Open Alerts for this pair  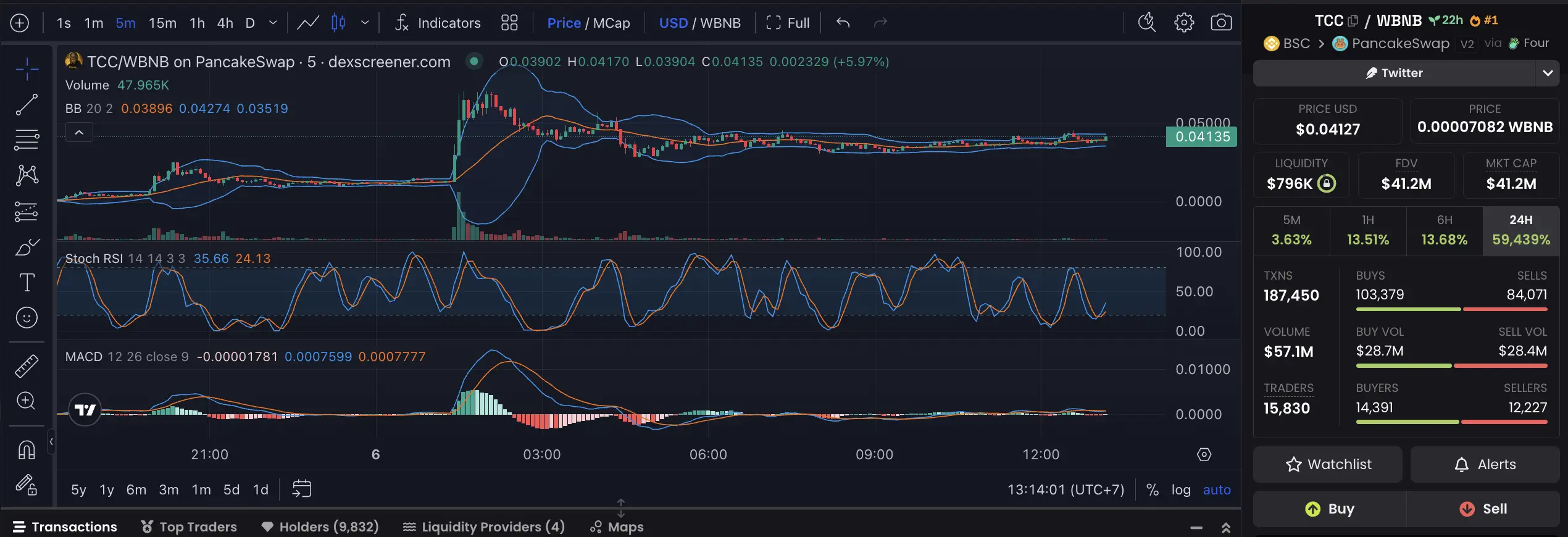click(1485, 464)
